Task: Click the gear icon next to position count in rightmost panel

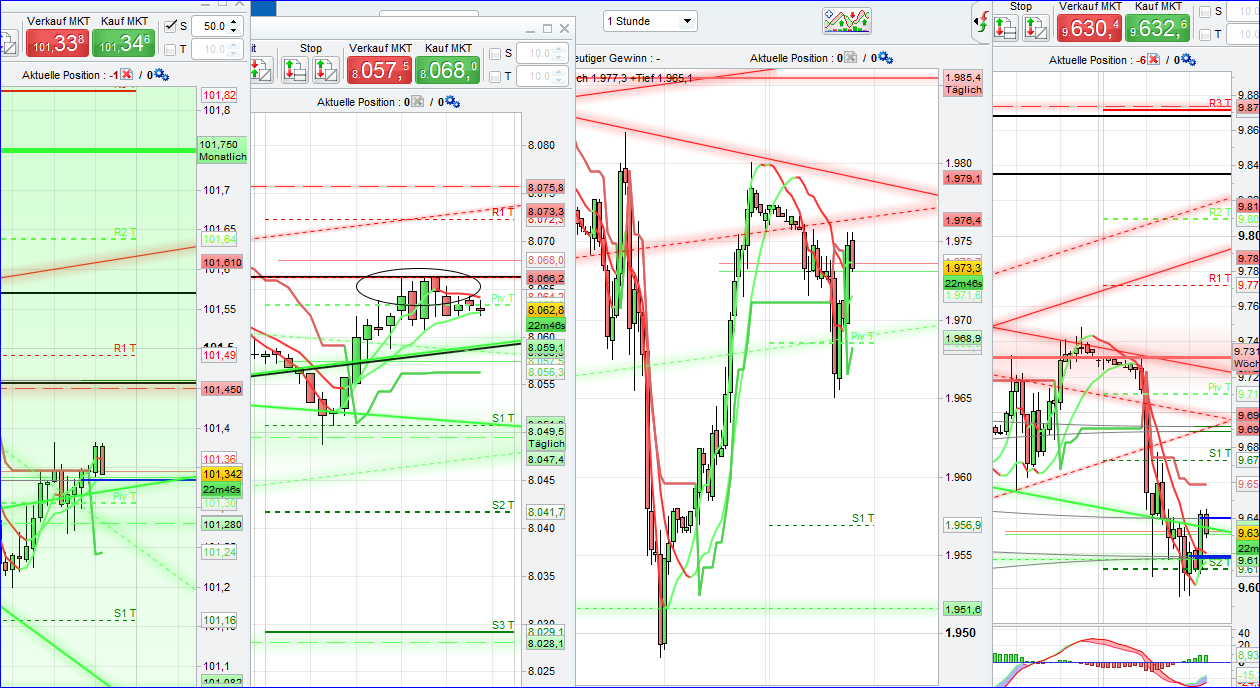Action: click(1189, 60)
